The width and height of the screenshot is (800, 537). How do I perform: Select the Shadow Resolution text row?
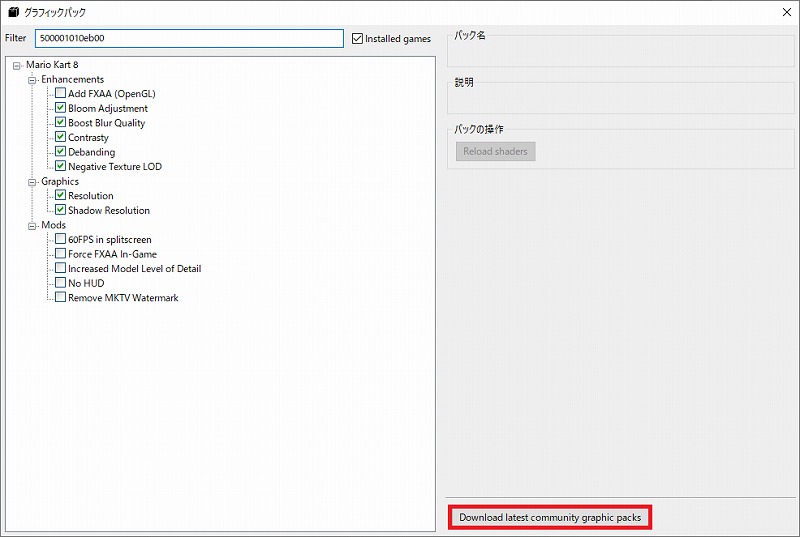tap(109, 211)
